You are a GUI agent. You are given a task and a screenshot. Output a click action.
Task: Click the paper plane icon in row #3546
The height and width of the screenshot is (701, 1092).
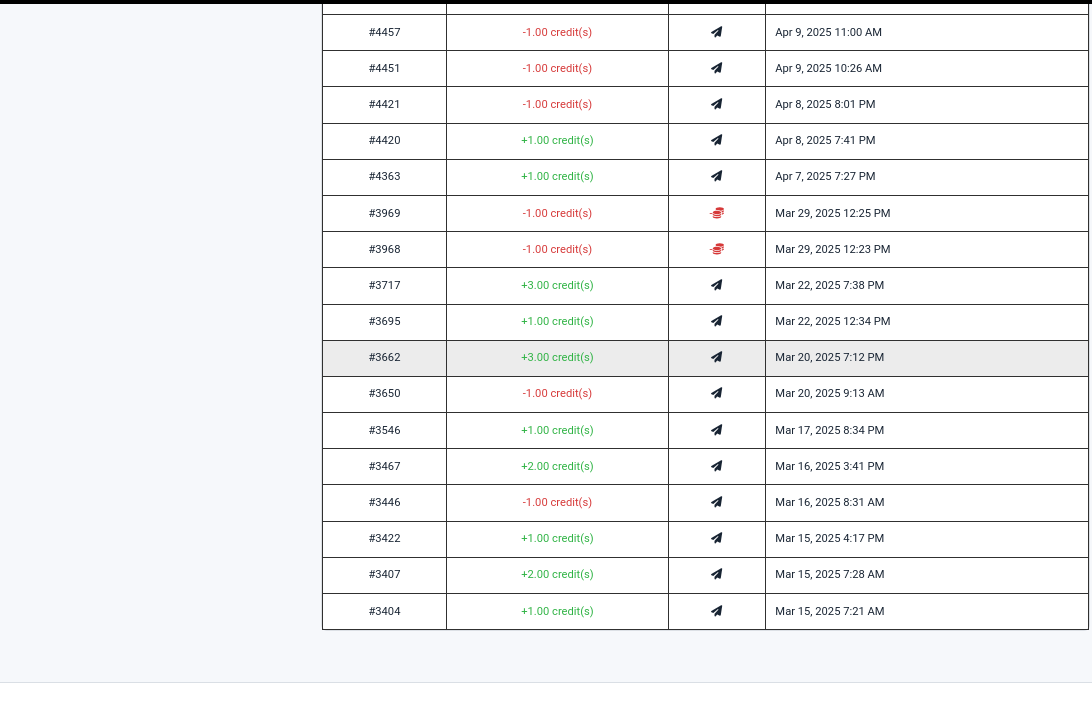[717, 430]
